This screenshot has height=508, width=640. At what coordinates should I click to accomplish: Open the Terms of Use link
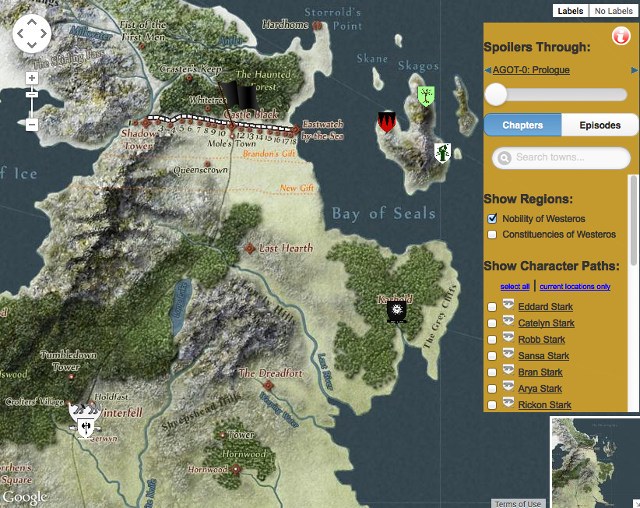click(518, 504)
